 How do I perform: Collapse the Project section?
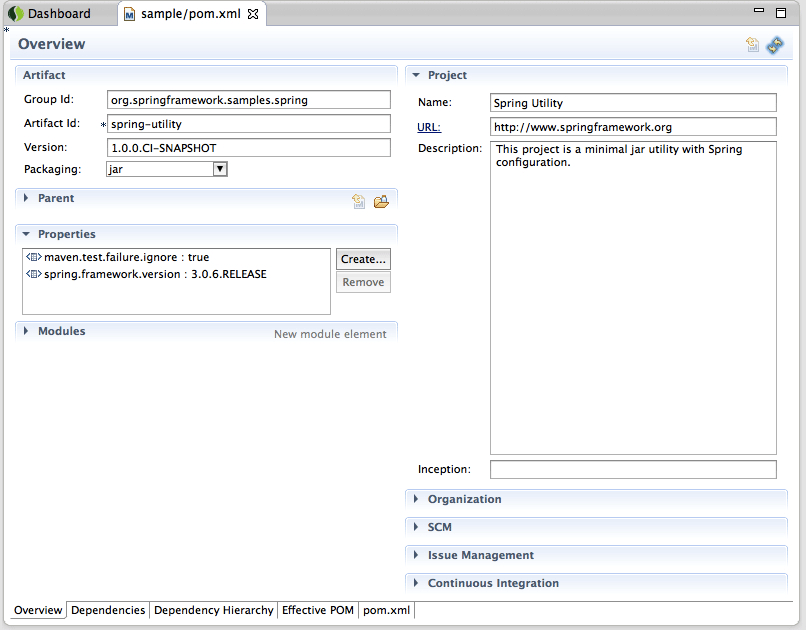416,75
